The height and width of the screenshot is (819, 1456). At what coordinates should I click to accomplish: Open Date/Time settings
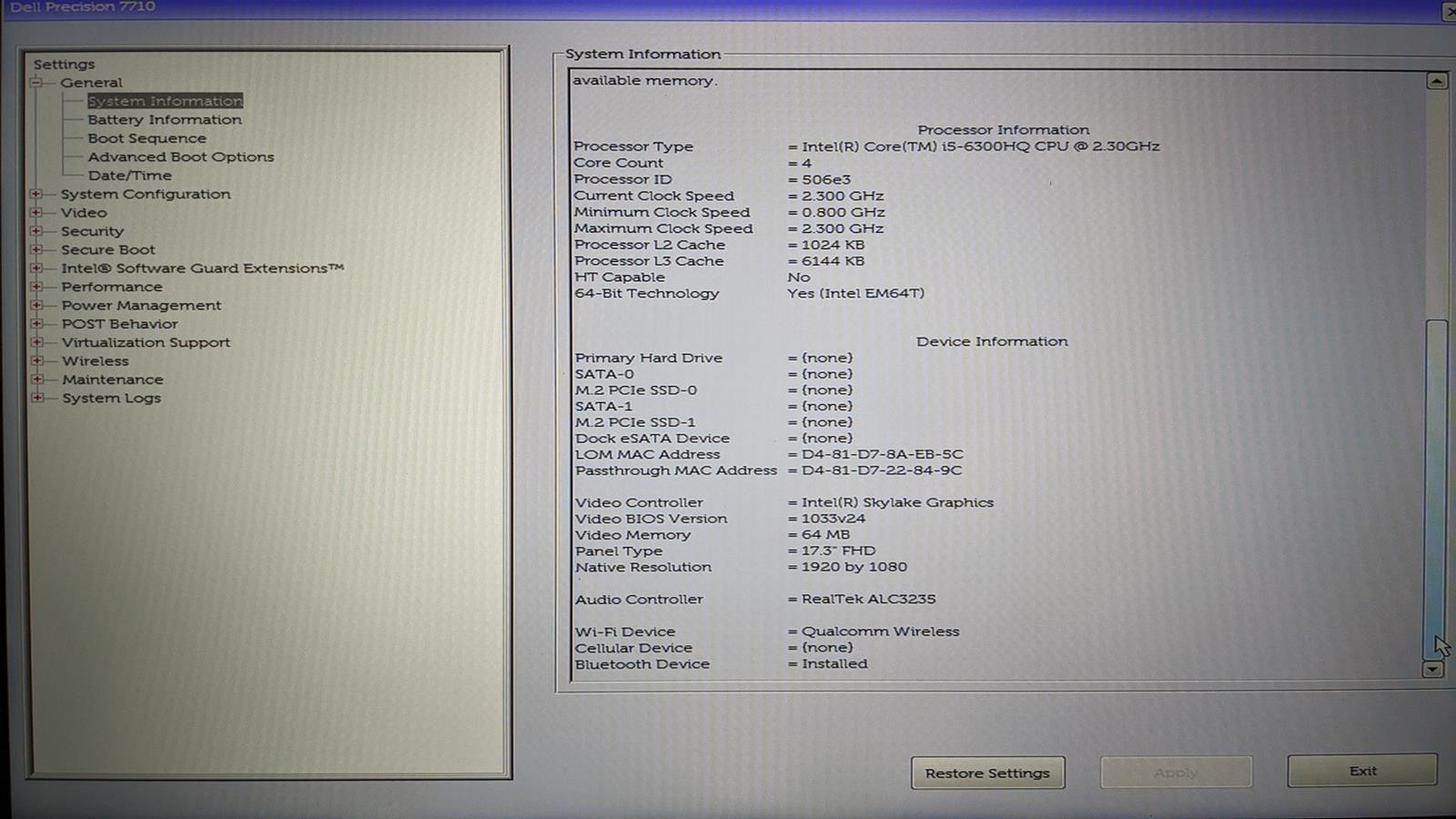(129, 176)
